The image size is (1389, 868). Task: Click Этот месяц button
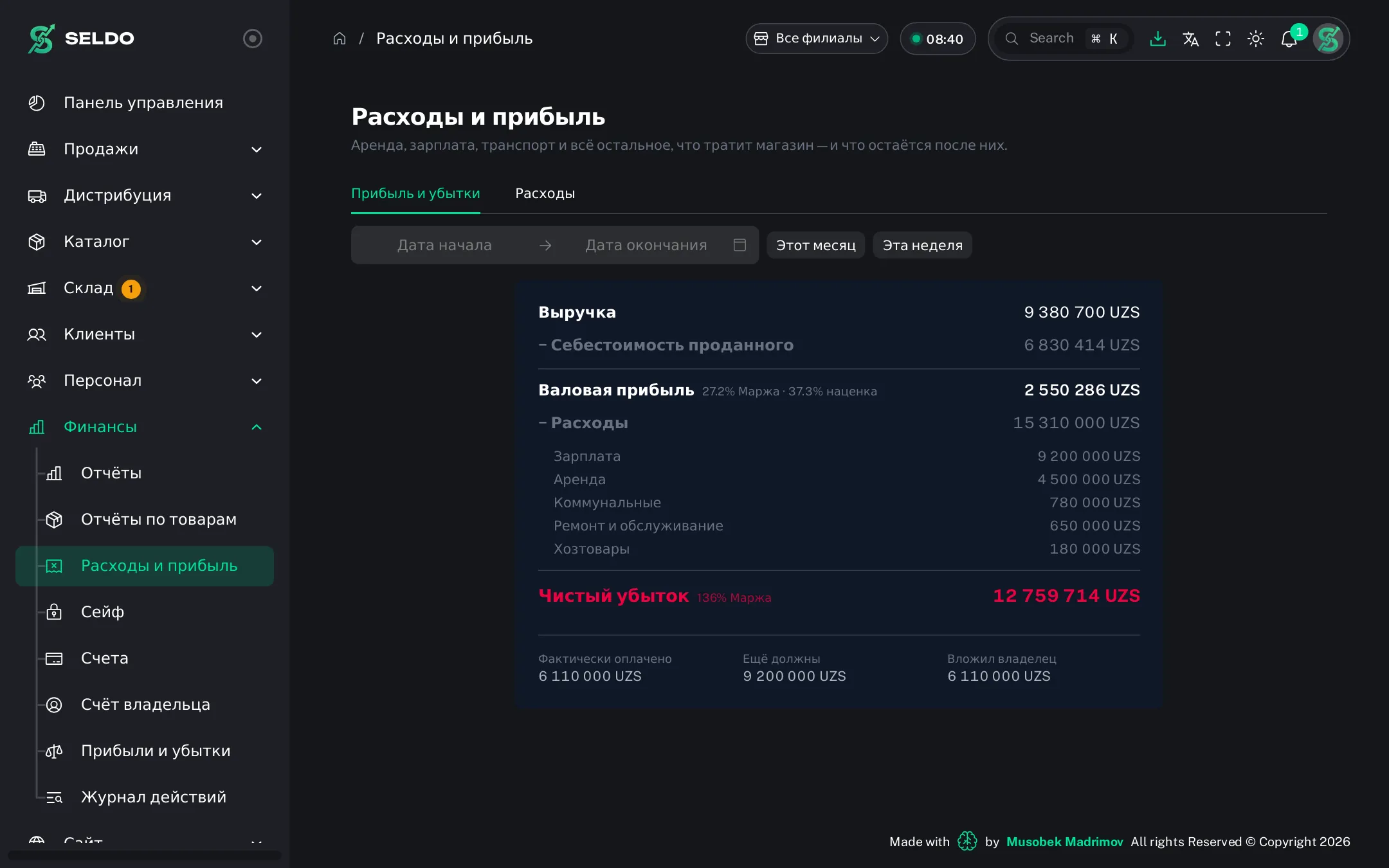tap(815, 245)
